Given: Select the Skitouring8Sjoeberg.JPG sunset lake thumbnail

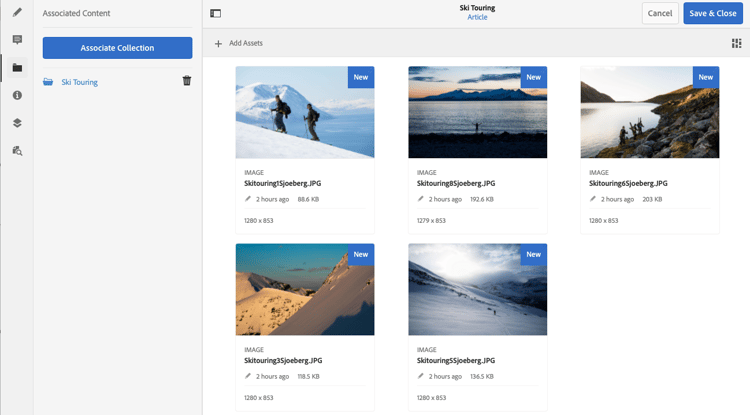Looking at the screenshot, I should point(477,112).
